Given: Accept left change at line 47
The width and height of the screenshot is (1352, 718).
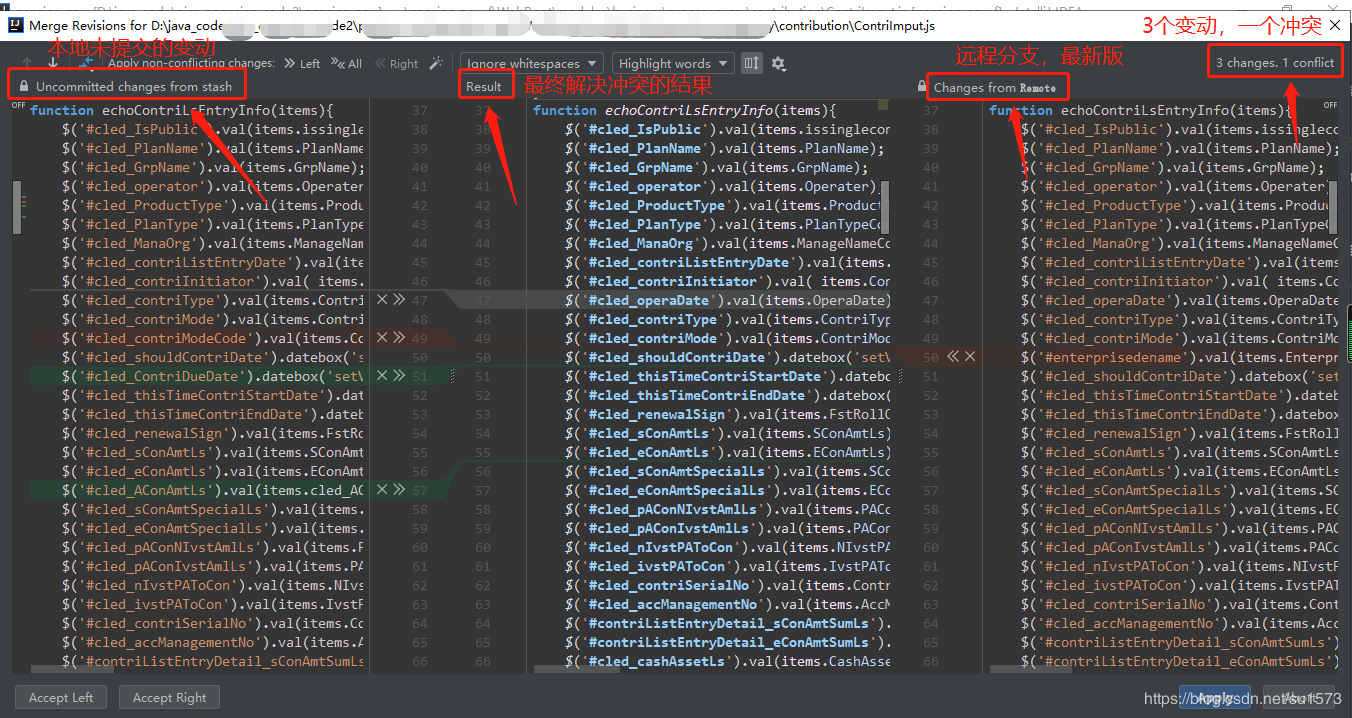Looking at the screenshot, I should click(x=398, y=300).
